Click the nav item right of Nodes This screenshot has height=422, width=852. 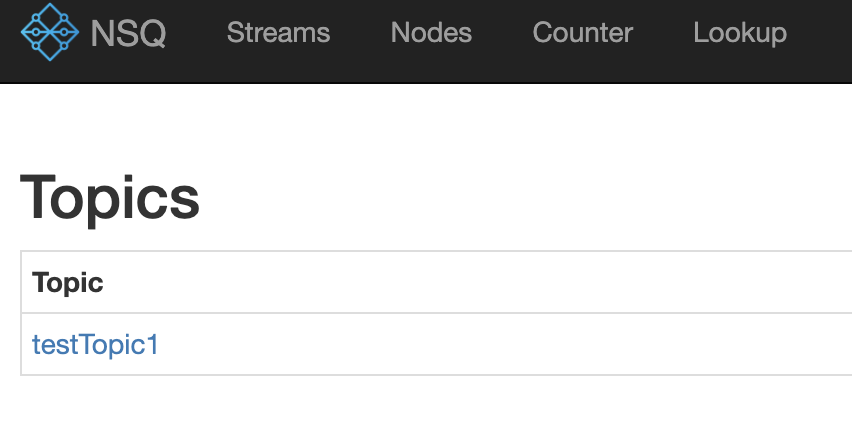click(x=582, y=33)
